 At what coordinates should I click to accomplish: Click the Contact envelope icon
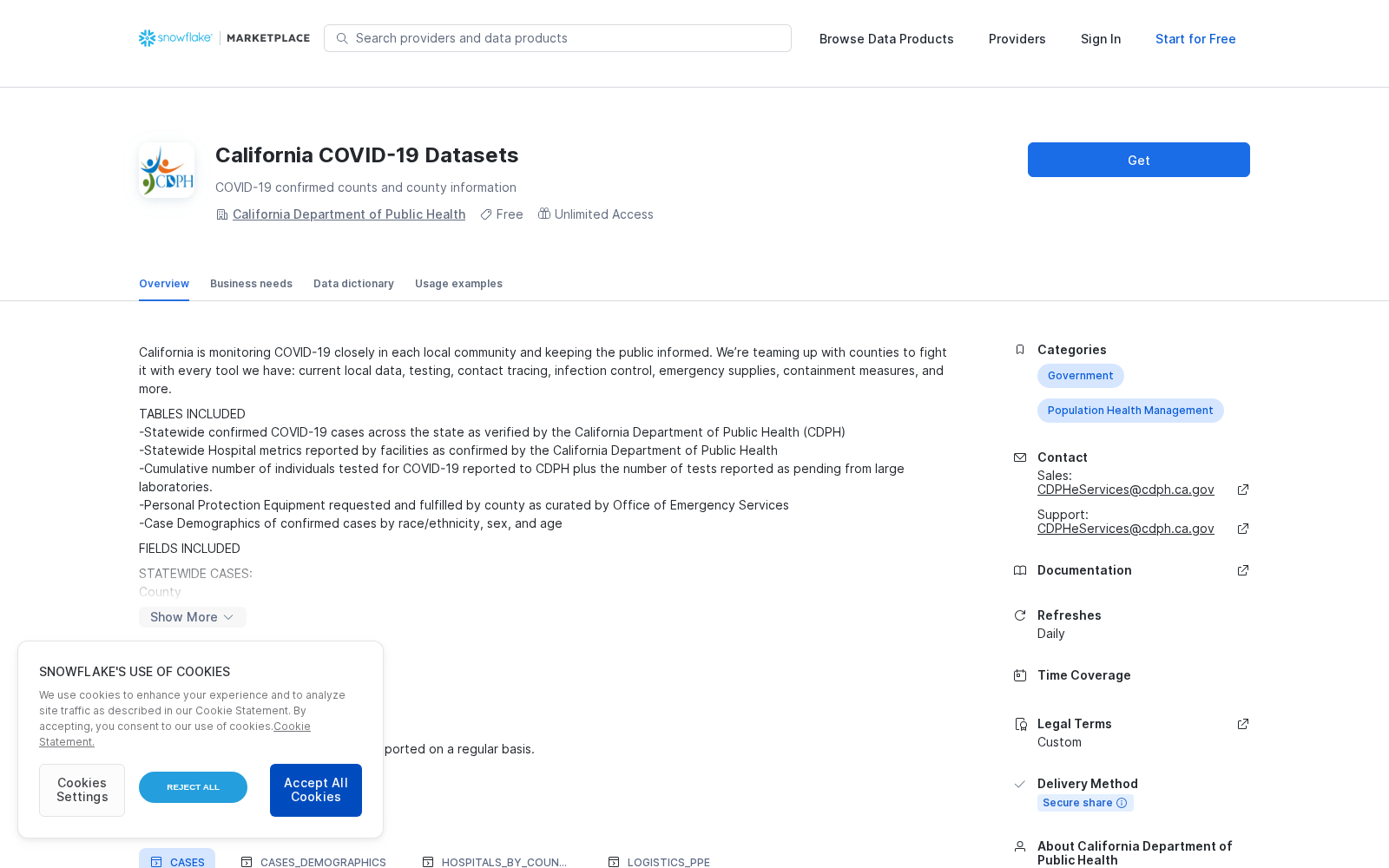[x=1020, y=457]
